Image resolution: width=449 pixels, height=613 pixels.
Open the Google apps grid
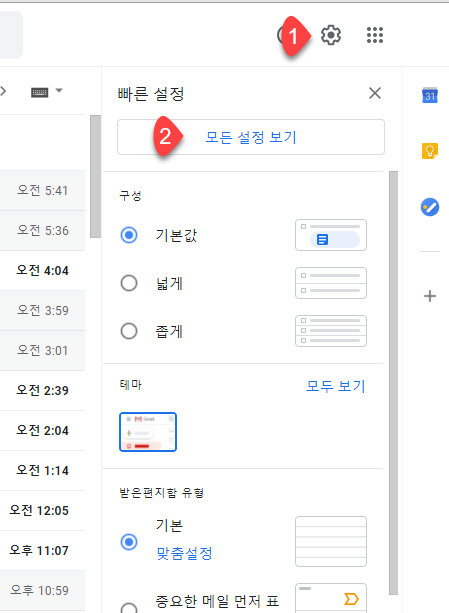click(x=375, y=35)
